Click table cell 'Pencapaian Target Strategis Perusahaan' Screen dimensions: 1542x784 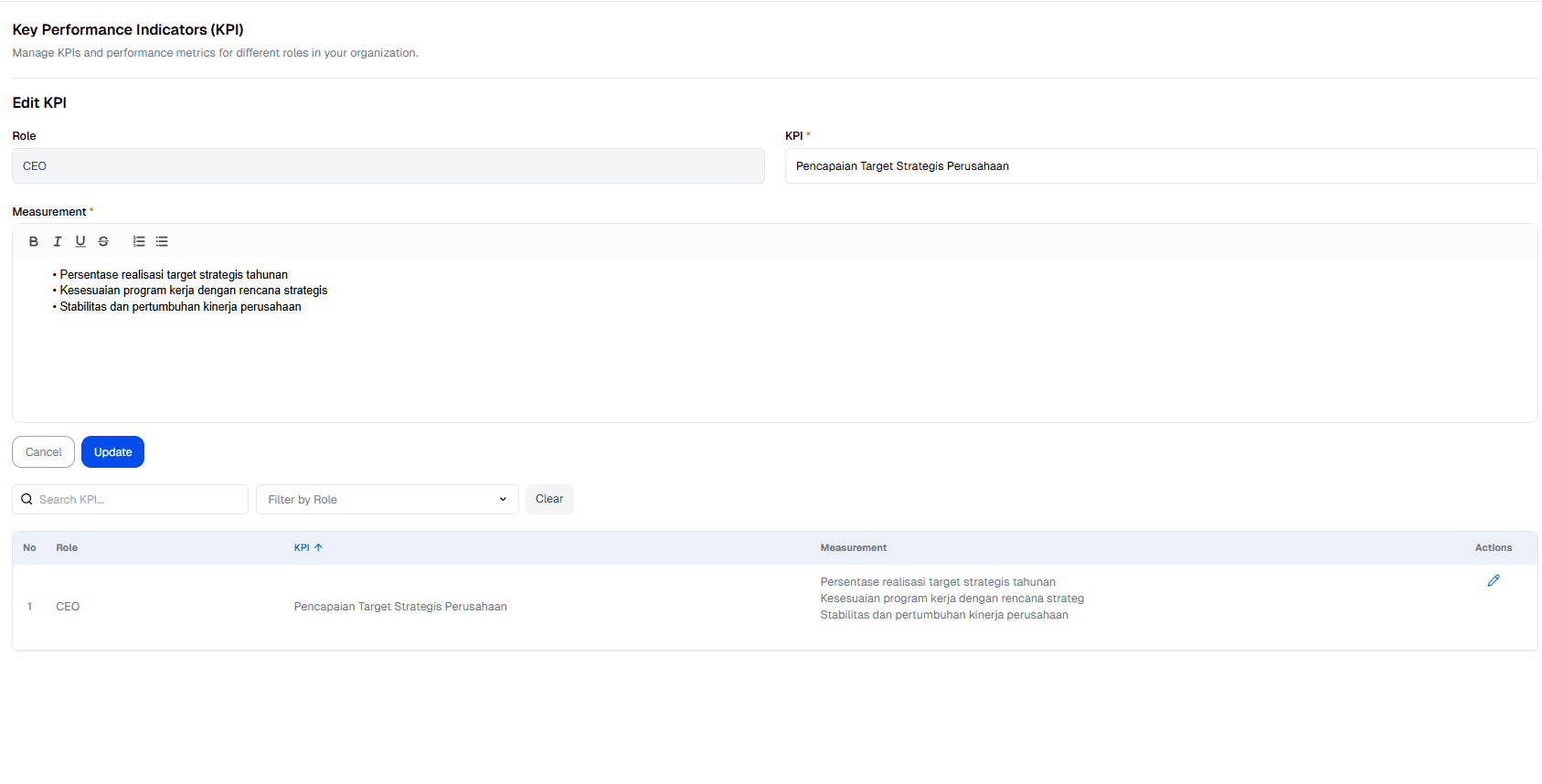[x=400, y=607]
